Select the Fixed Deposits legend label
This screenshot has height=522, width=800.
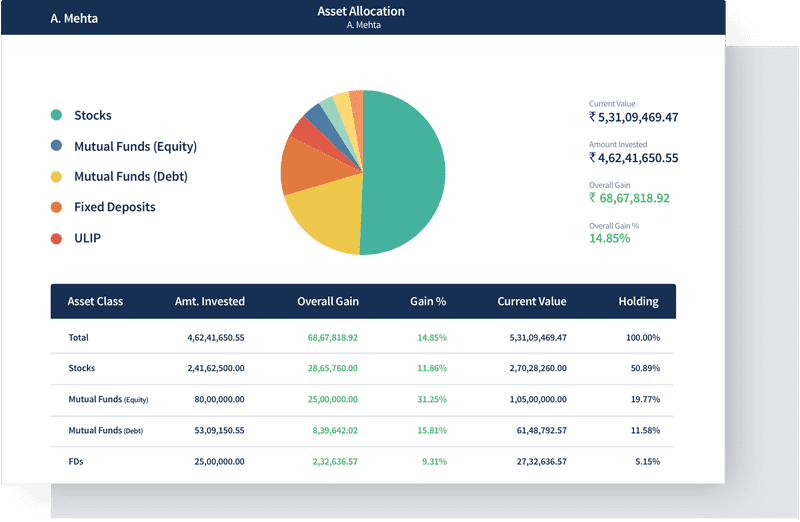point(115,207)
